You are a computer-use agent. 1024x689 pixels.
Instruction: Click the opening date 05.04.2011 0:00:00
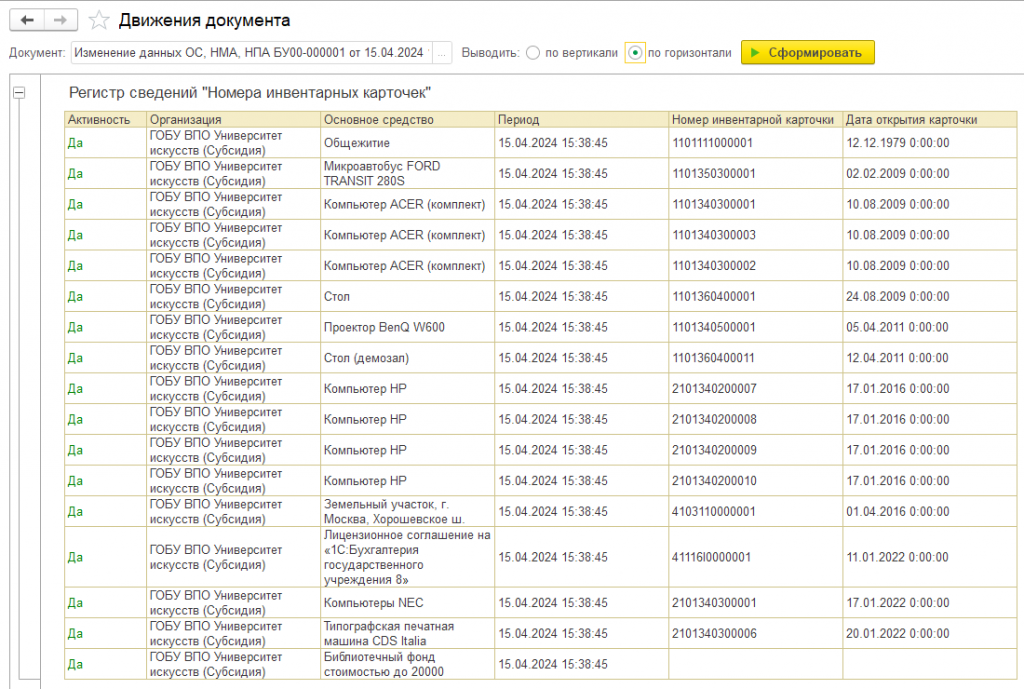pos(930,327)
